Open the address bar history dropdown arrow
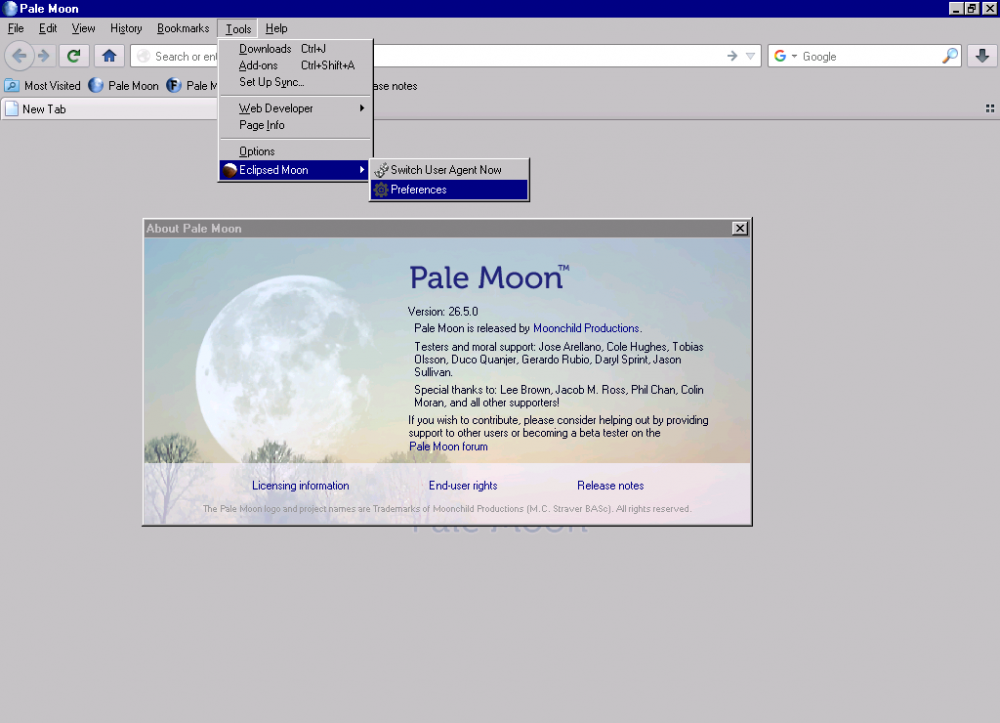 coord(751,56)
